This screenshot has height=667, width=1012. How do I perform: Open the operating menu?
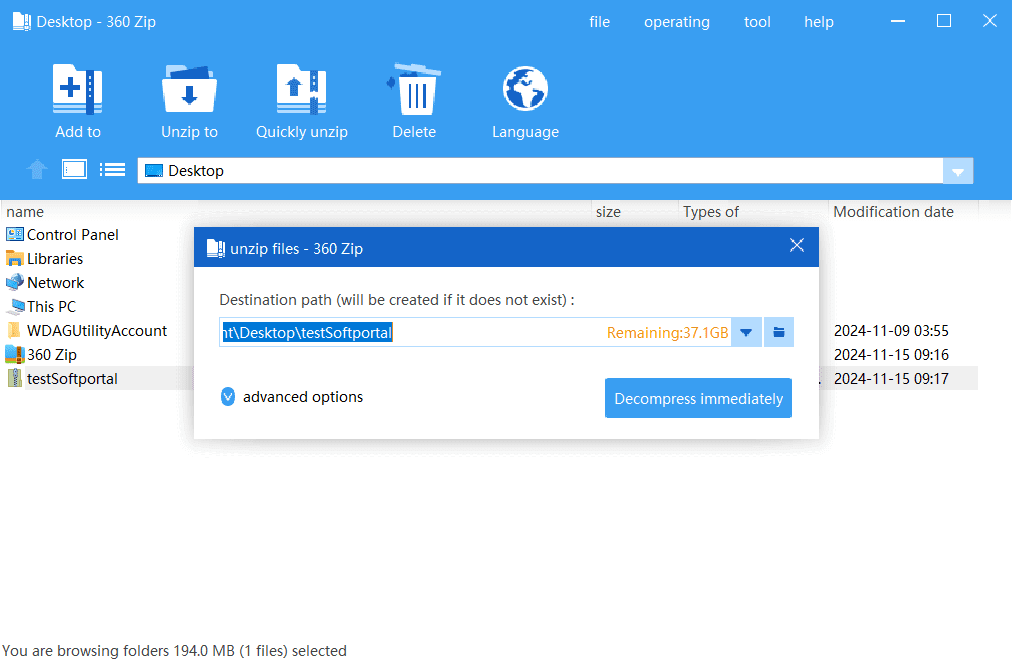(677, 22)
